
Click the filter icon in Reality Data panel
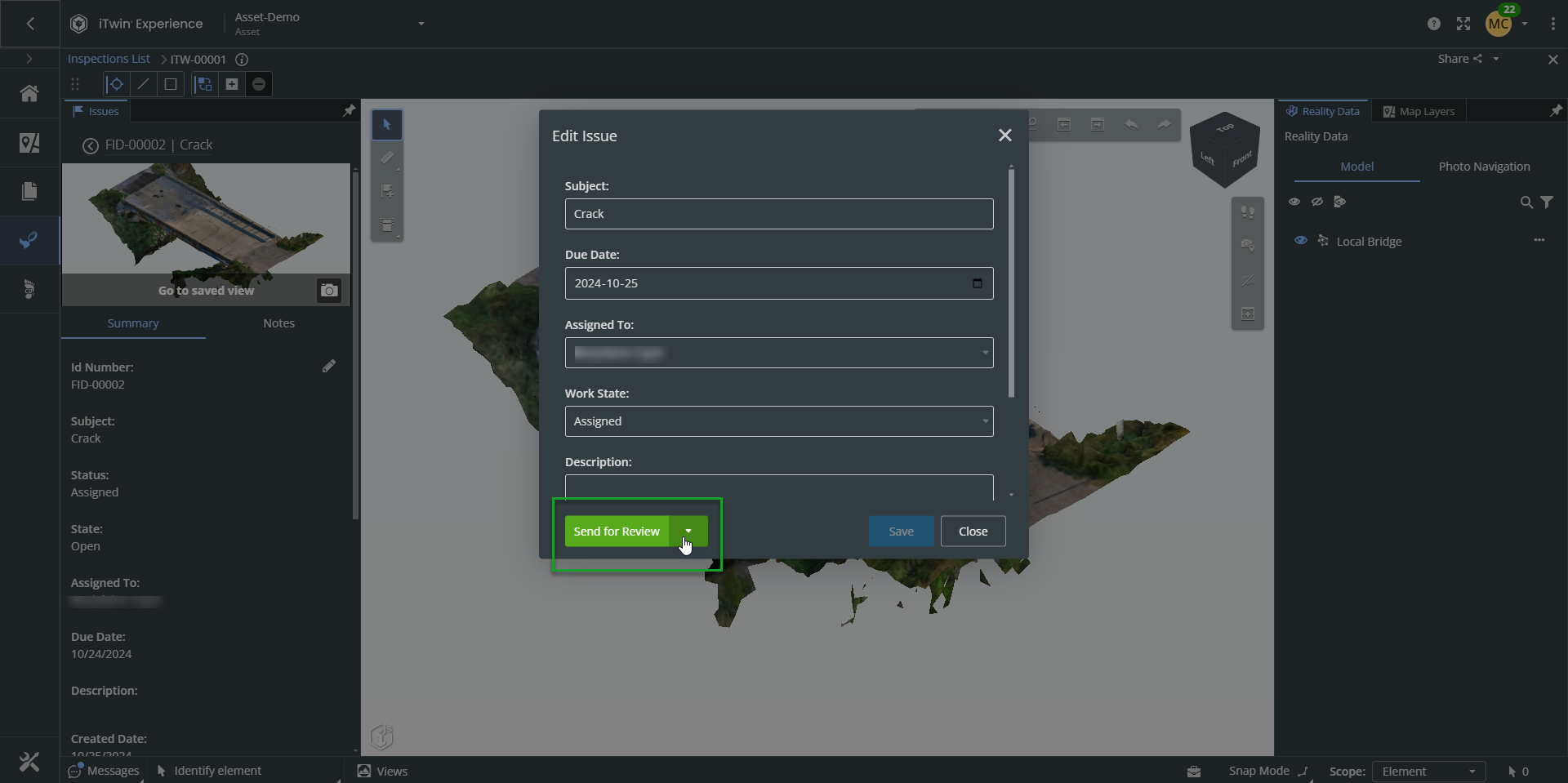[x=1547, y=202]
